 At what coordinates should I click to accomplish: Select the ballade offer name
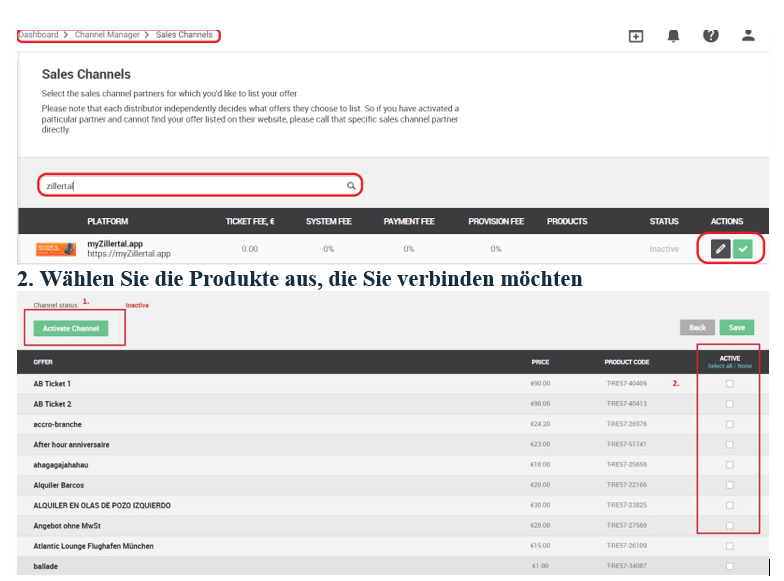click(x=46, y=566)
